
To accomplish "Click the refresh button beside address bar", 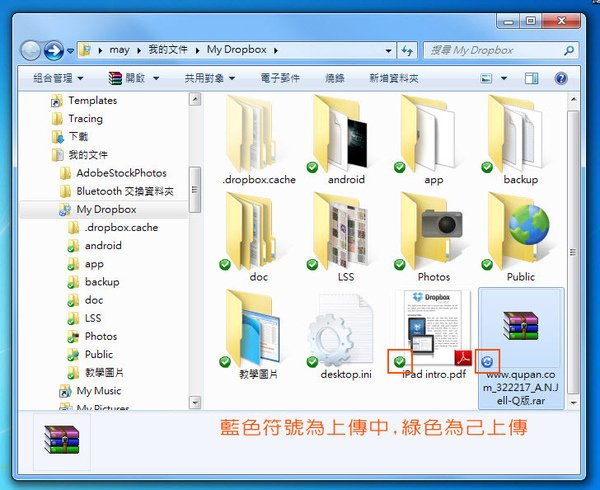I will pyautogui.click(x=407, y=50).
